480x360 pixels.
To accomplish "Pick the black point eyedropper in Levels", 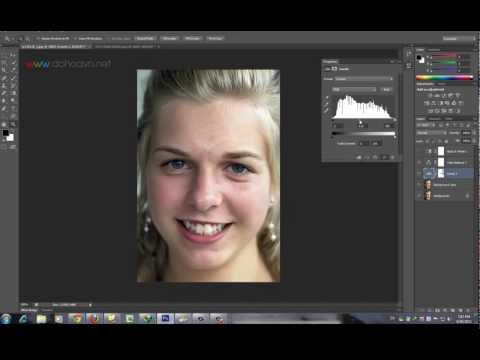I will (x=327, y=98).
